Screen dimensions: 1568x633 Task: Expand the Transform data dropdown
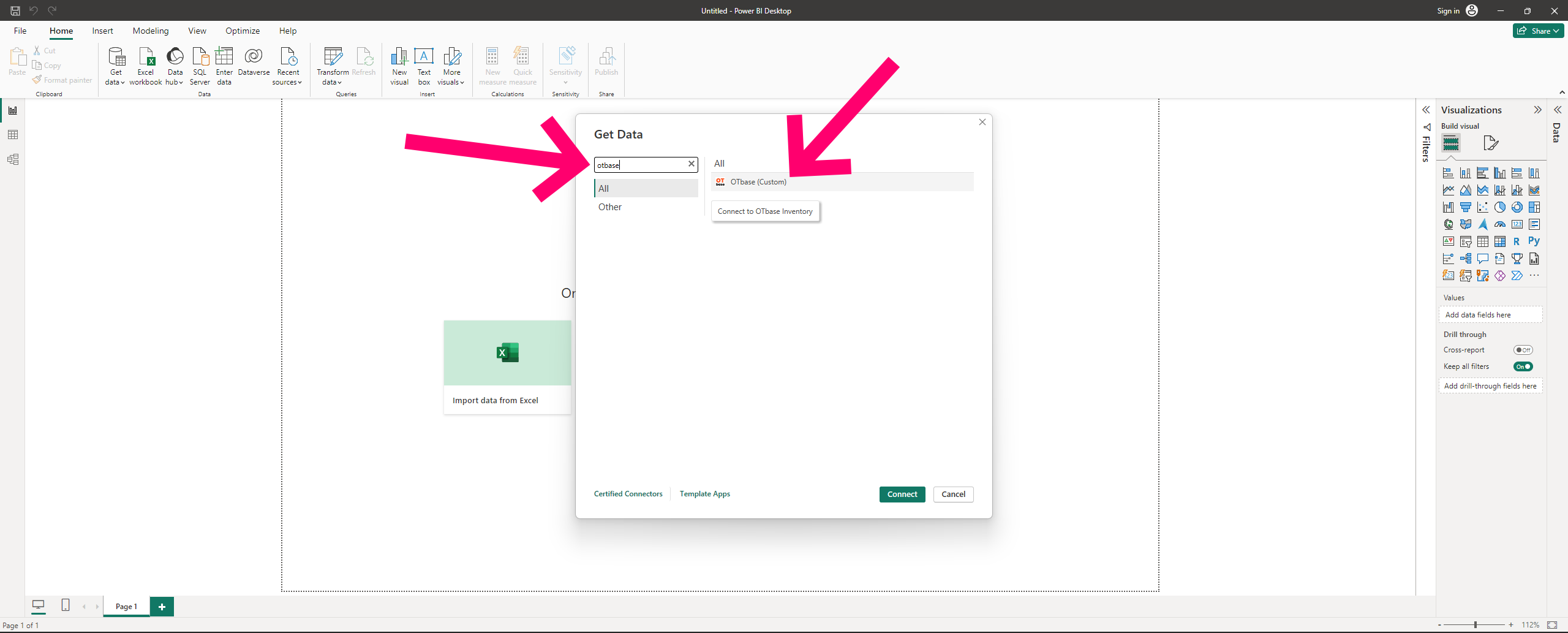click(x=333, y=66)
